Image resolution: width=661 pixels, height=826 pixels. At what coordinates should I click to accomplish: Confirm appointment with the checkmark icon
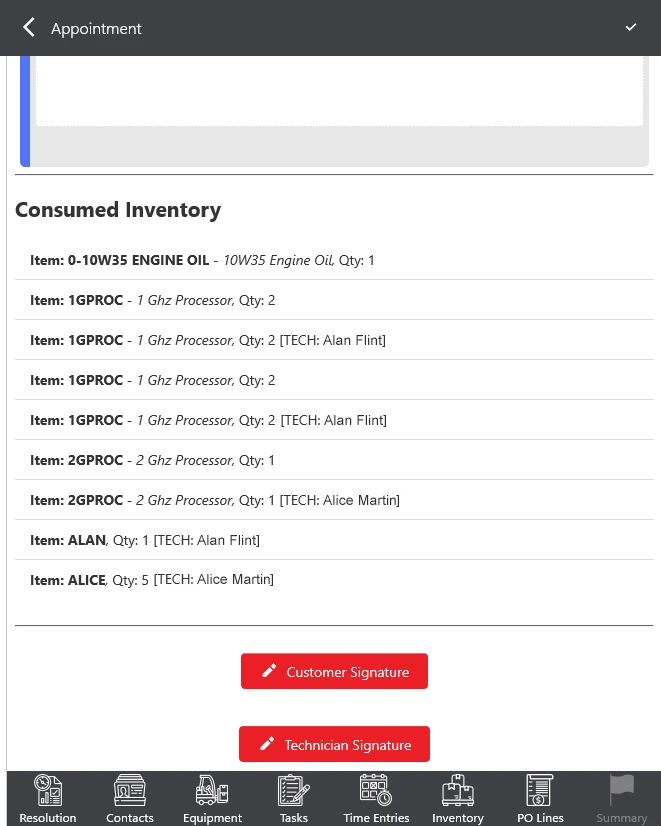point(631,28)
